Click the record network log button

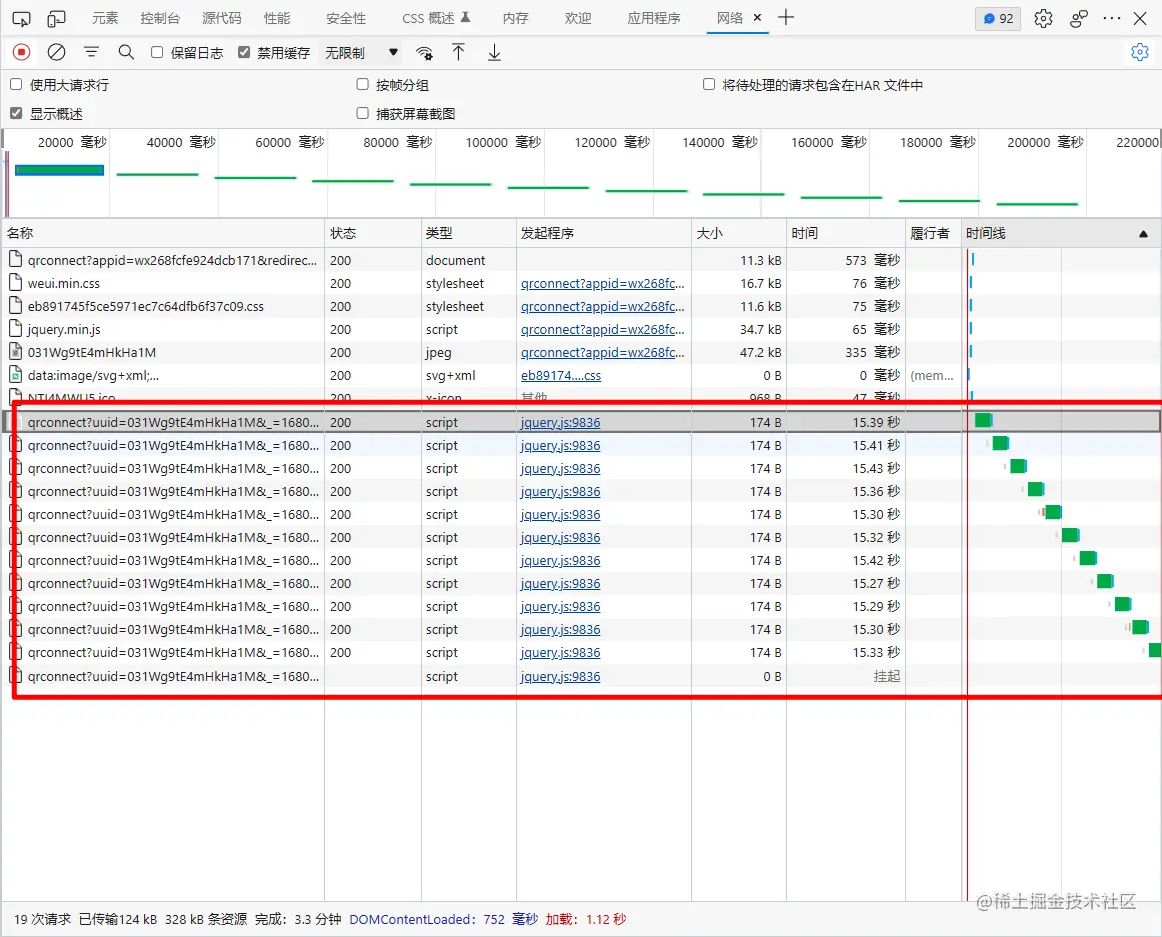(x=21, y=52)
